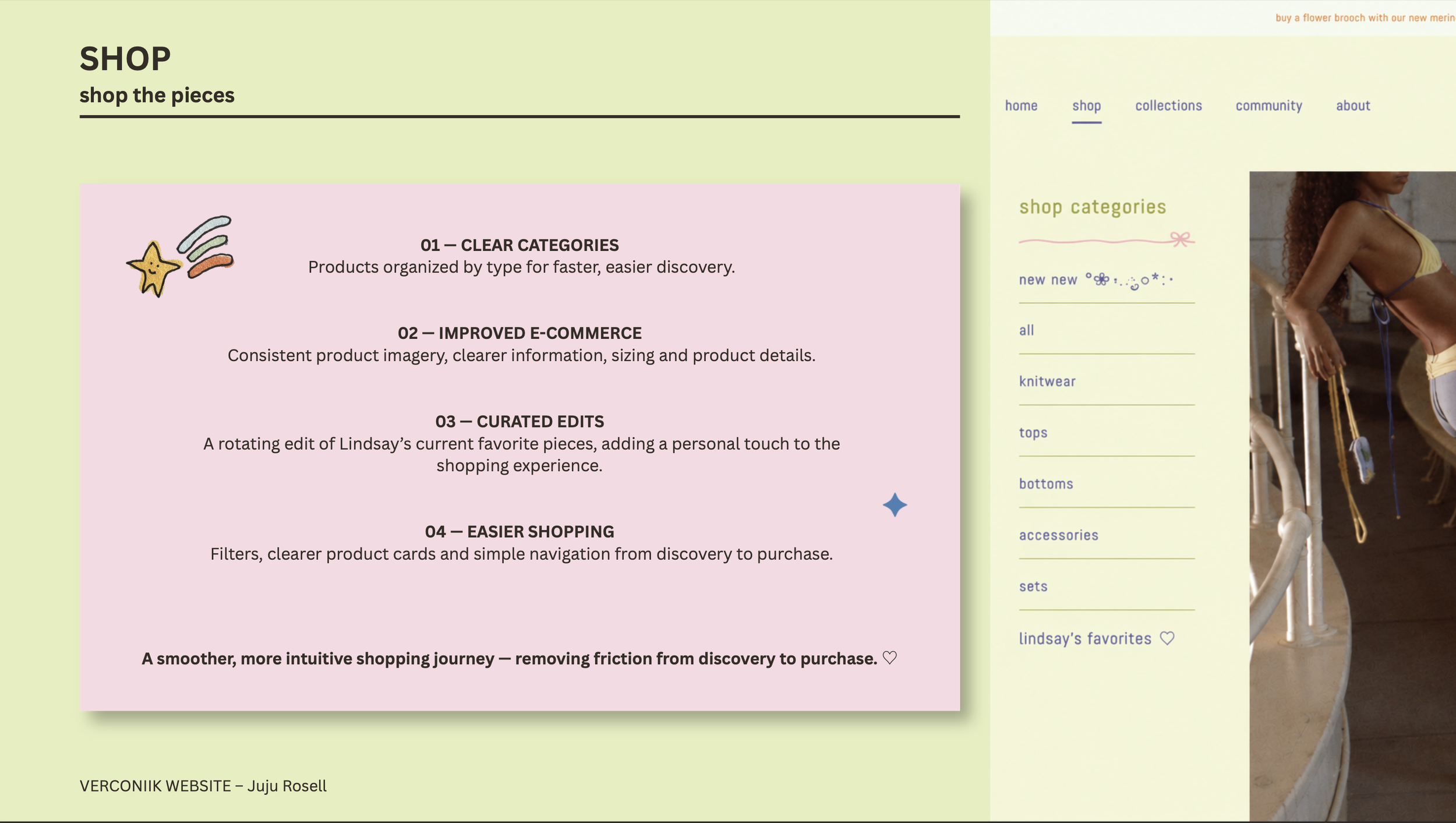
Task: Open the community nav link
Action: pos(1268,105)
